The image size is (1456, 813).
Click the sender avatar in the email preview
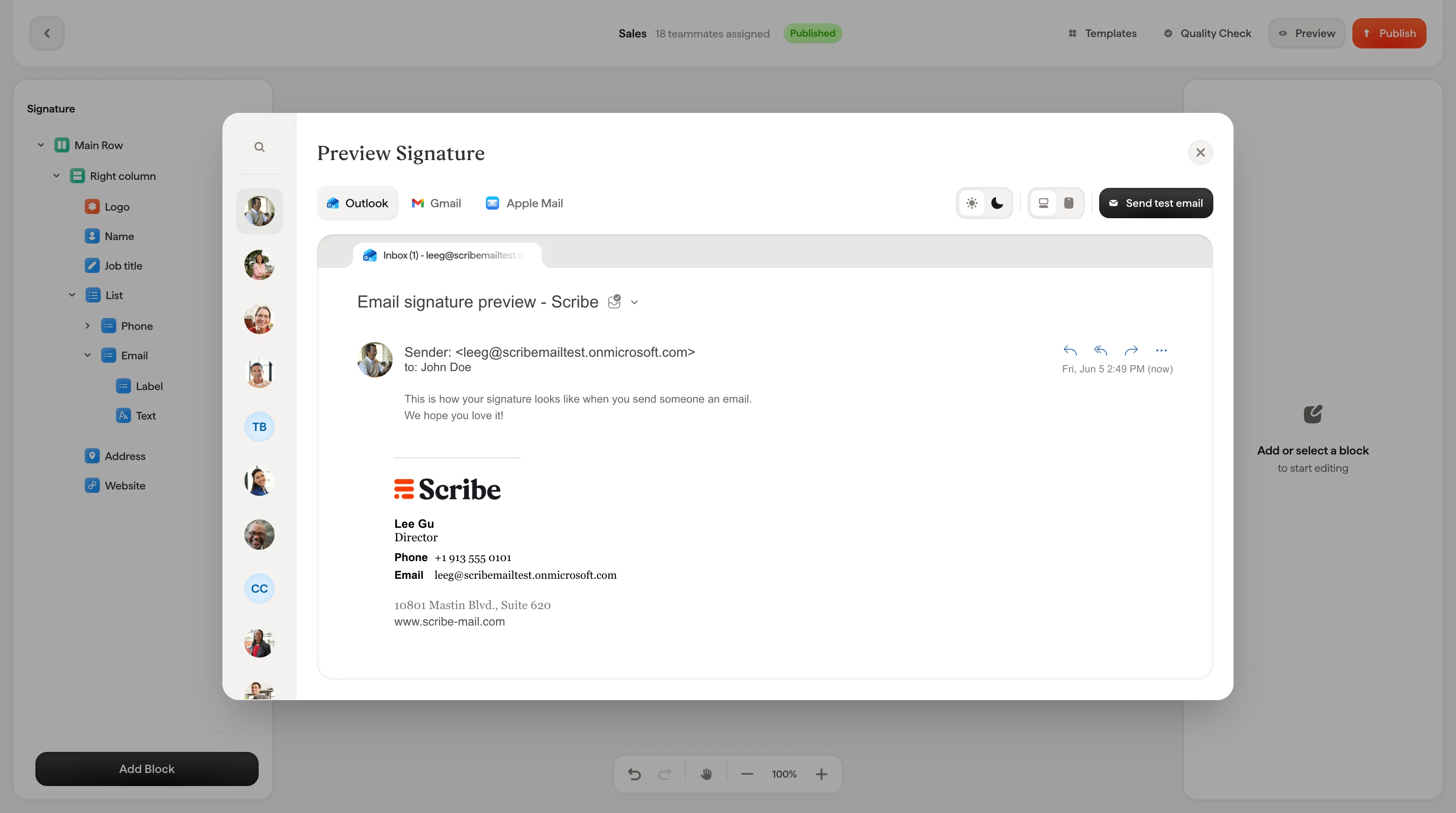(375, 359)
